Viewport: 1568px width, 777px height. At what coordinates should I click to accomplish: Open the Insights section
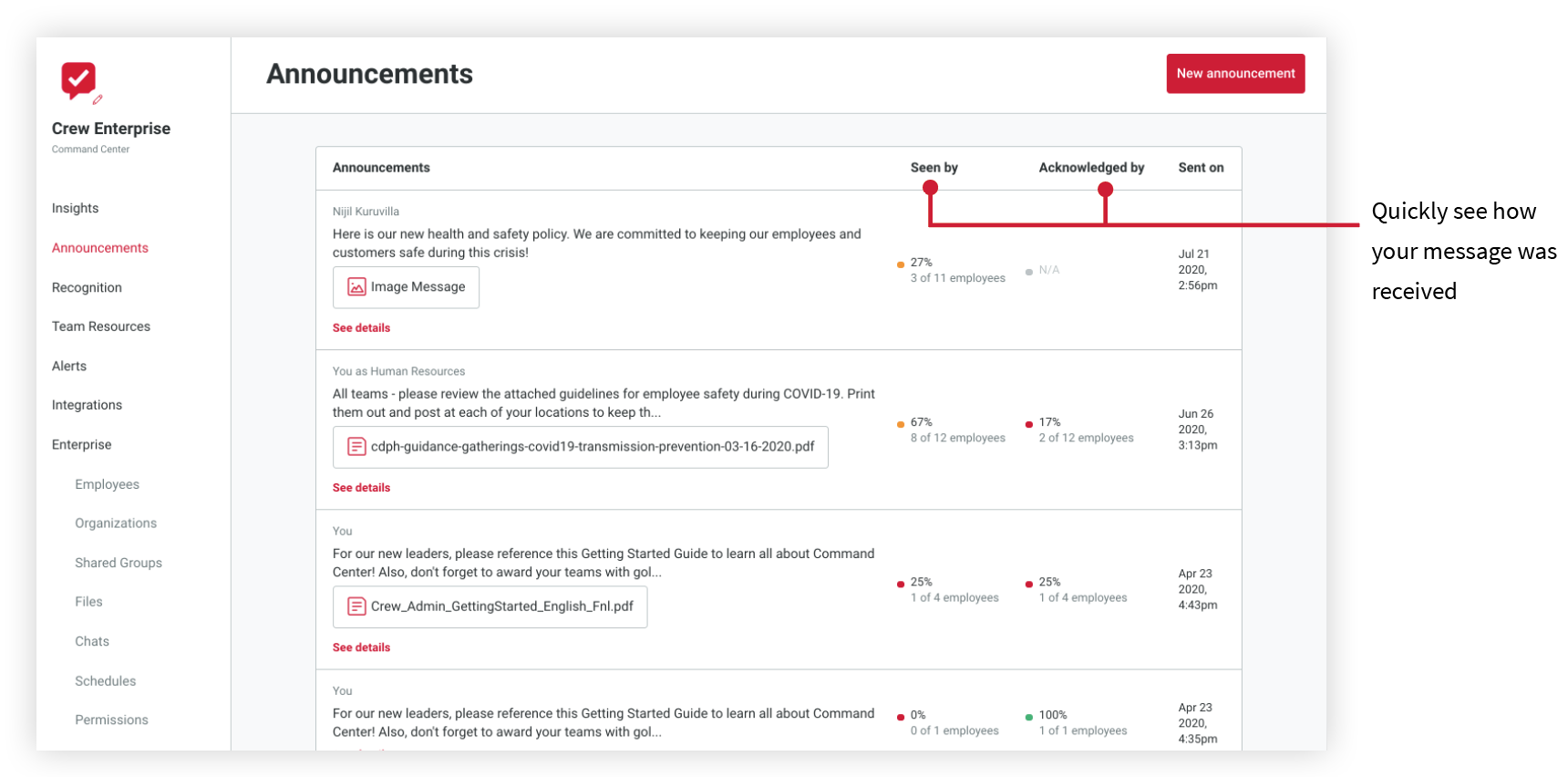[x=75, y=208]
